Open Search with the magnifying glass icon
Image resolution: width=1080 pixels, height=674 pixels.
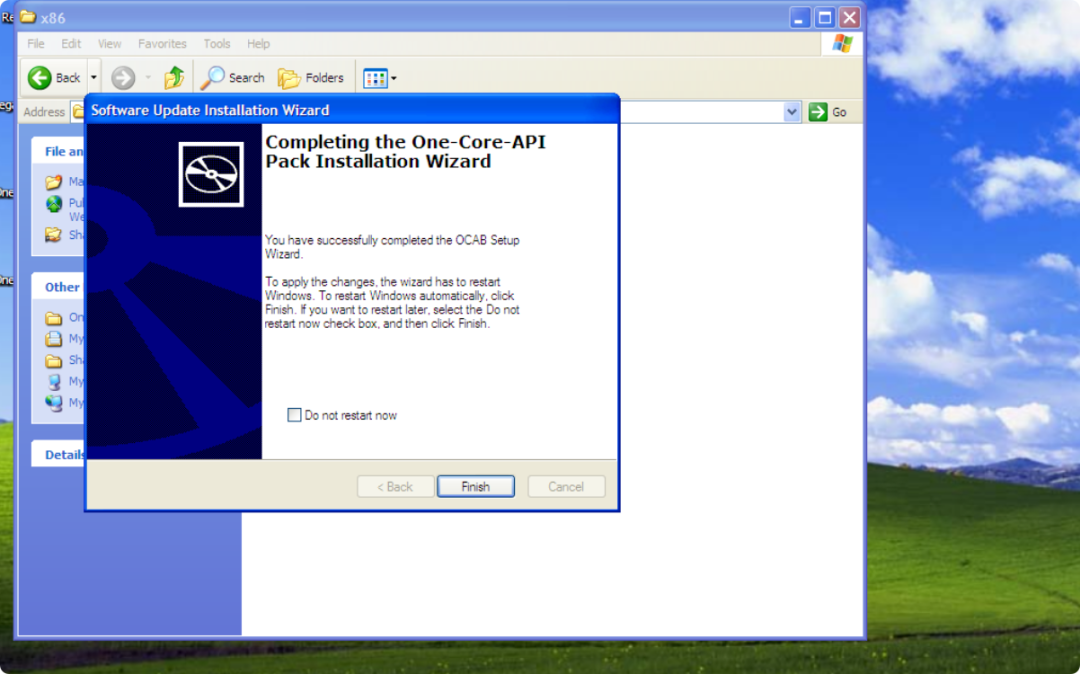point(213,78)
